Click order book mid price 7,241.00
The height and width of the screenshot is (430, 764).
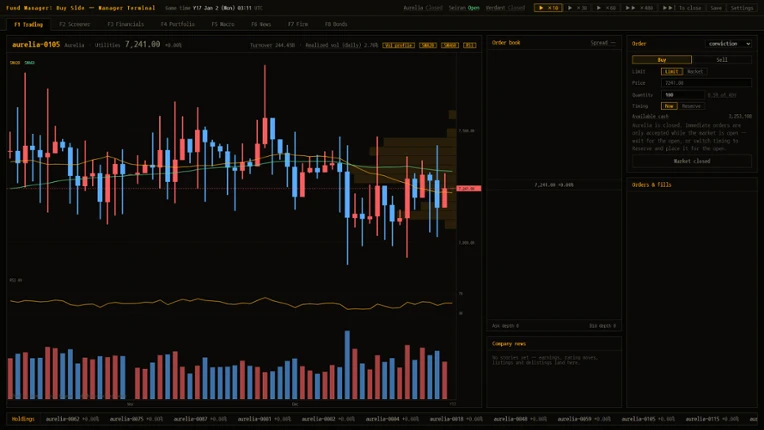[554, 185]
